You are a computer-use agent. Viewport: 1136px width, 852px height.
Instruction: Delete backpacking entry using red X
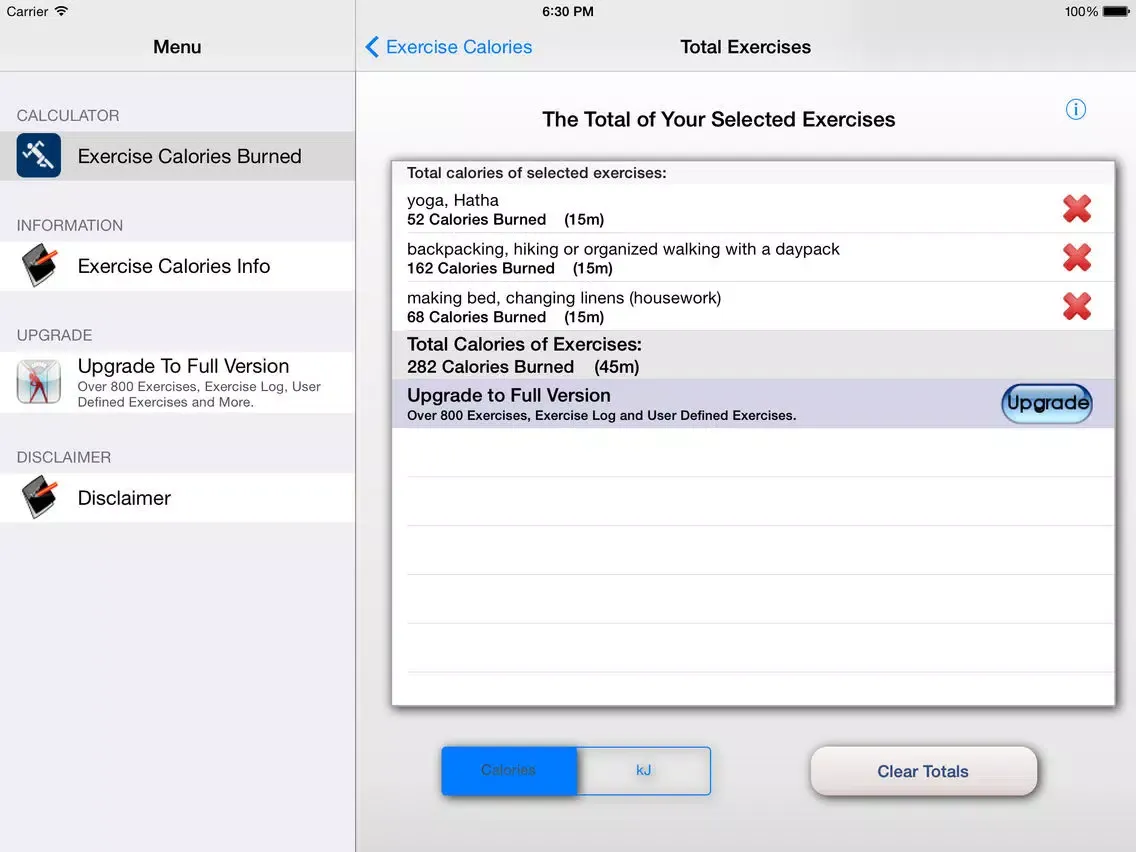[x=1077, y=257]
